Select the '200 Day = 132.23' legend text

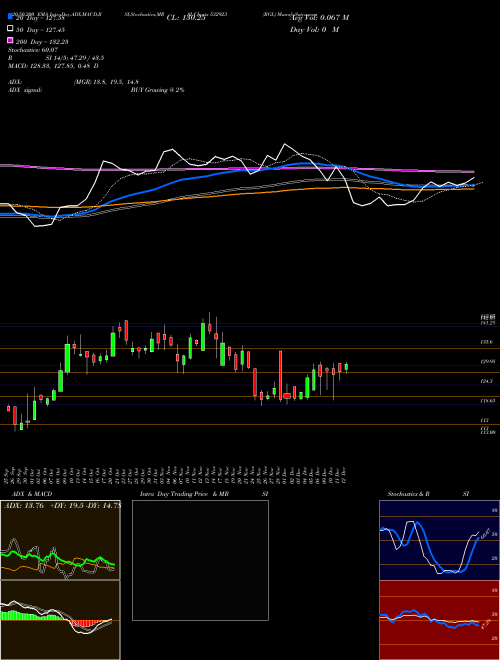pyautogui.click(x=42, y=42)
